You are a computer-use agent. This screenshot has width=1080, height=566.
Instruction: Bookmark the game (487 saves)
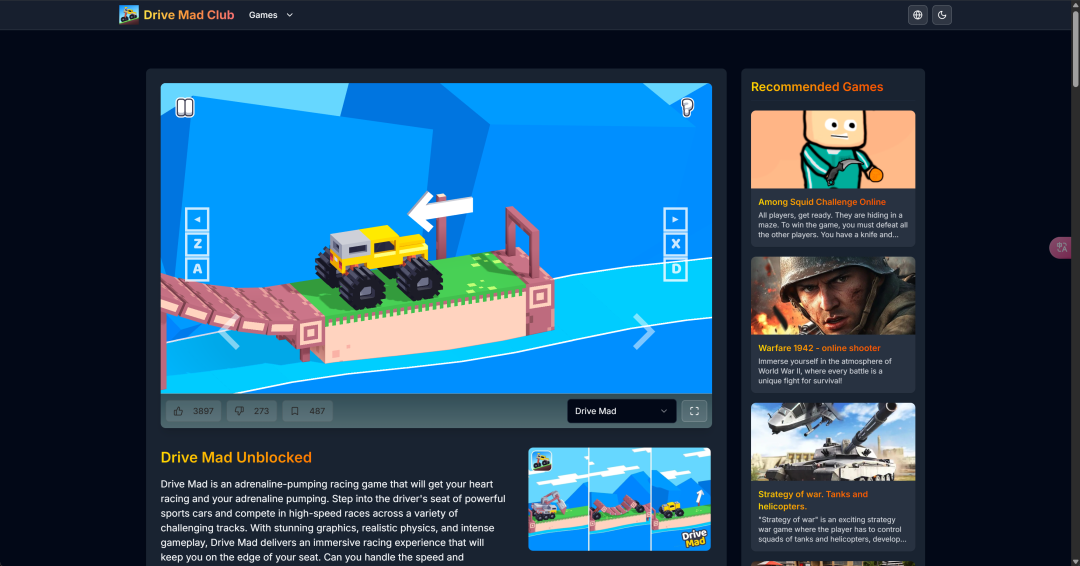pyautogui.click(x=307, y=411)
